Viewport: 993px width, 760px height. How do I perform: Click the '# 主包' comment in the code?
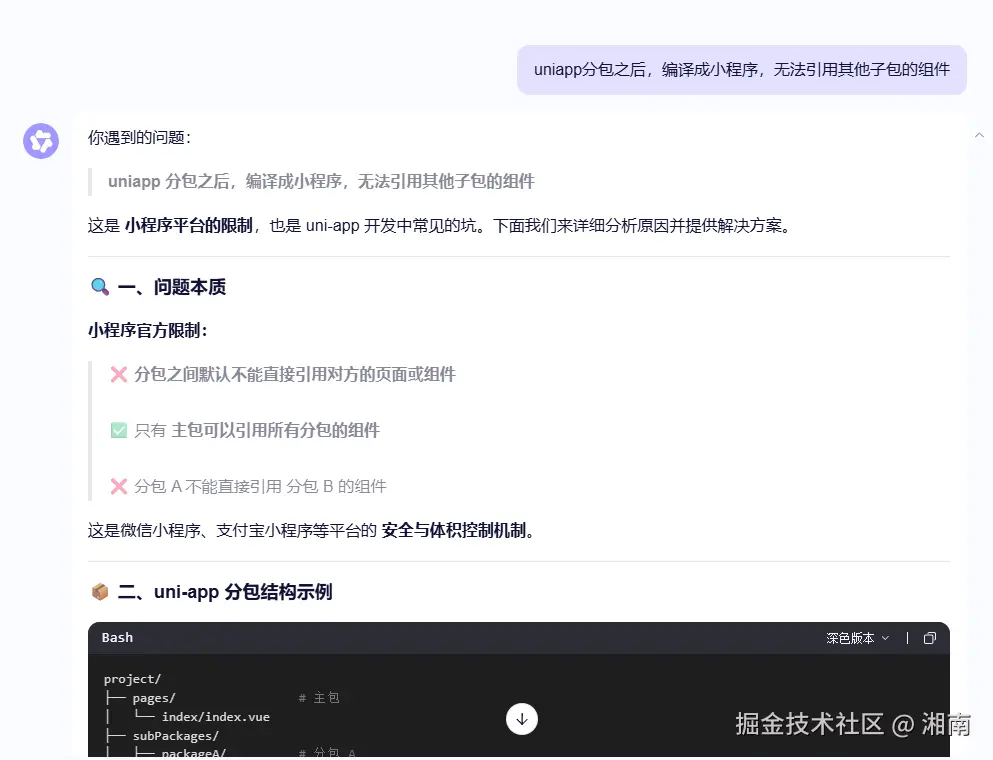click(x=319, y=698)
